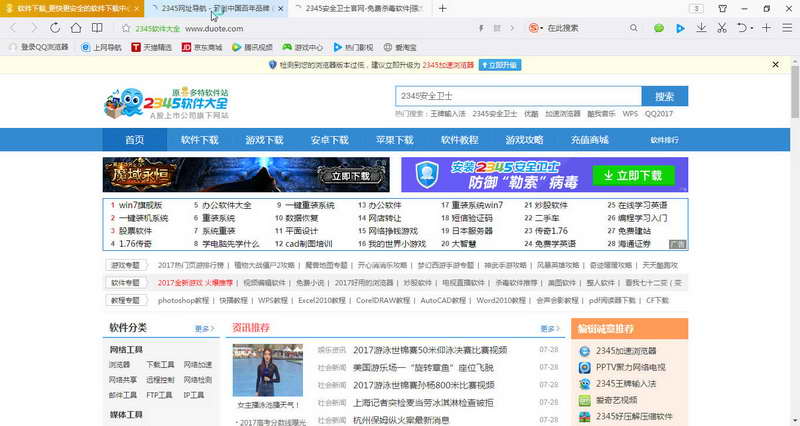Viewport: 800px width, 426px height.
Task: Close the 2345网址导航 tab
Action: [x=280, y=9]
